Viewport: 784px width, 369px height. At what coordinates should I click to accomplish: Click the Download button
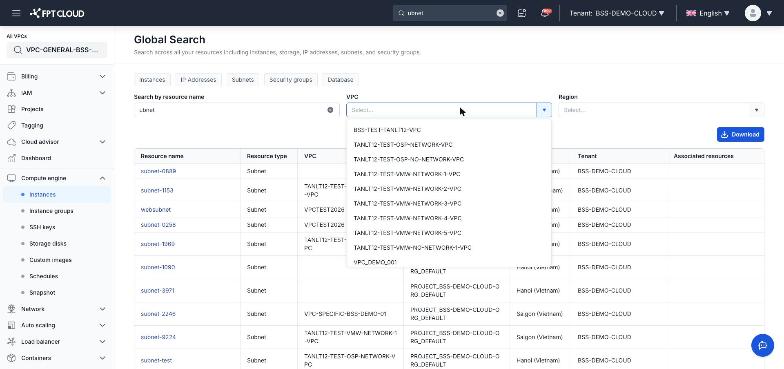tap(740, 134)
